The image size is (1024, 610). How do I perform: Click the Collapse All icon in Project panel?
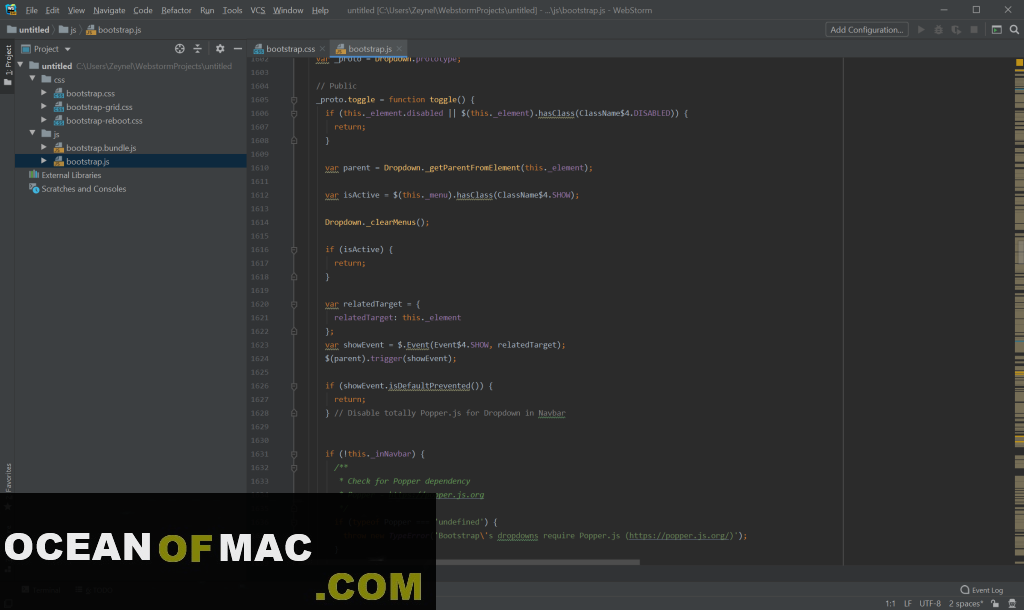(x=197, y=49)
